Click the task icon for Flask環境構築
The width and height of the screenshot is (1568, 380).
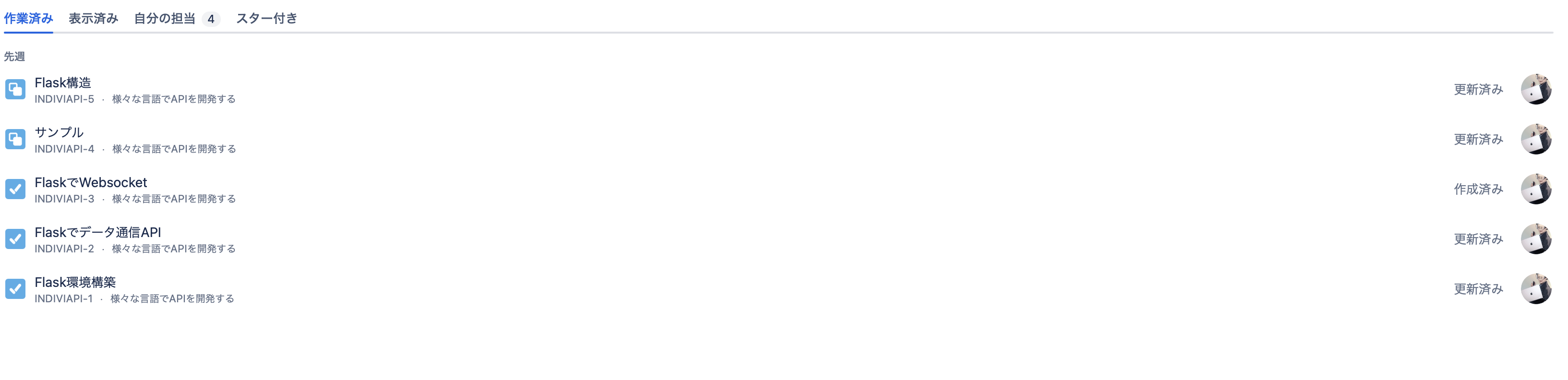(15, 289)
